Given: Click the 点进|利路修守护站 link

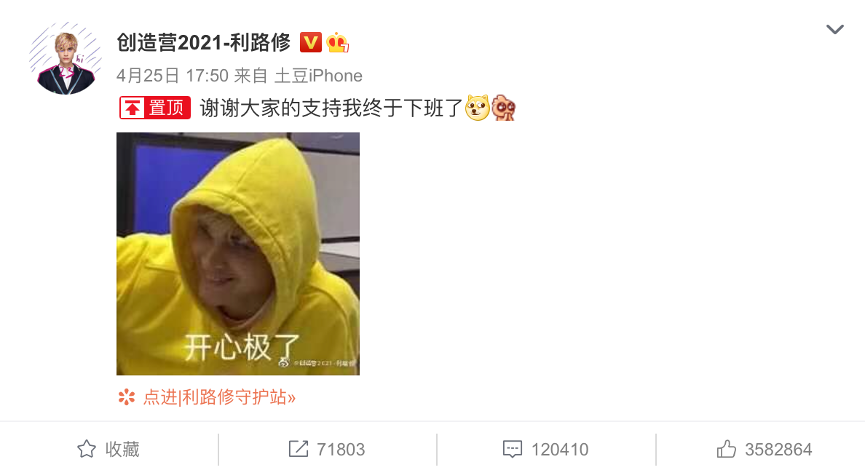Looking at the screenshot, I should [x=219, y=397].
